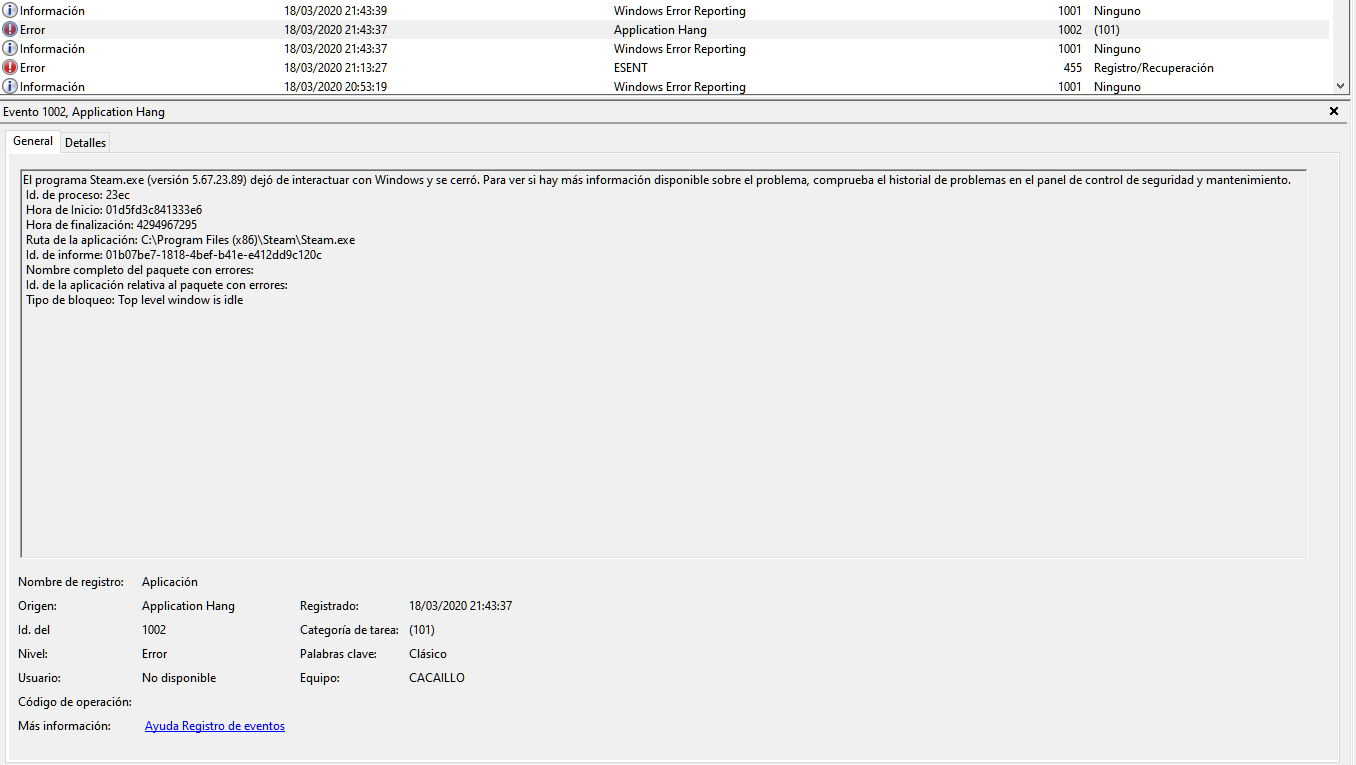This screenshot has width=1356, height=765.
Task: Click the Hora de Inicio line
Action: (114, 210)
